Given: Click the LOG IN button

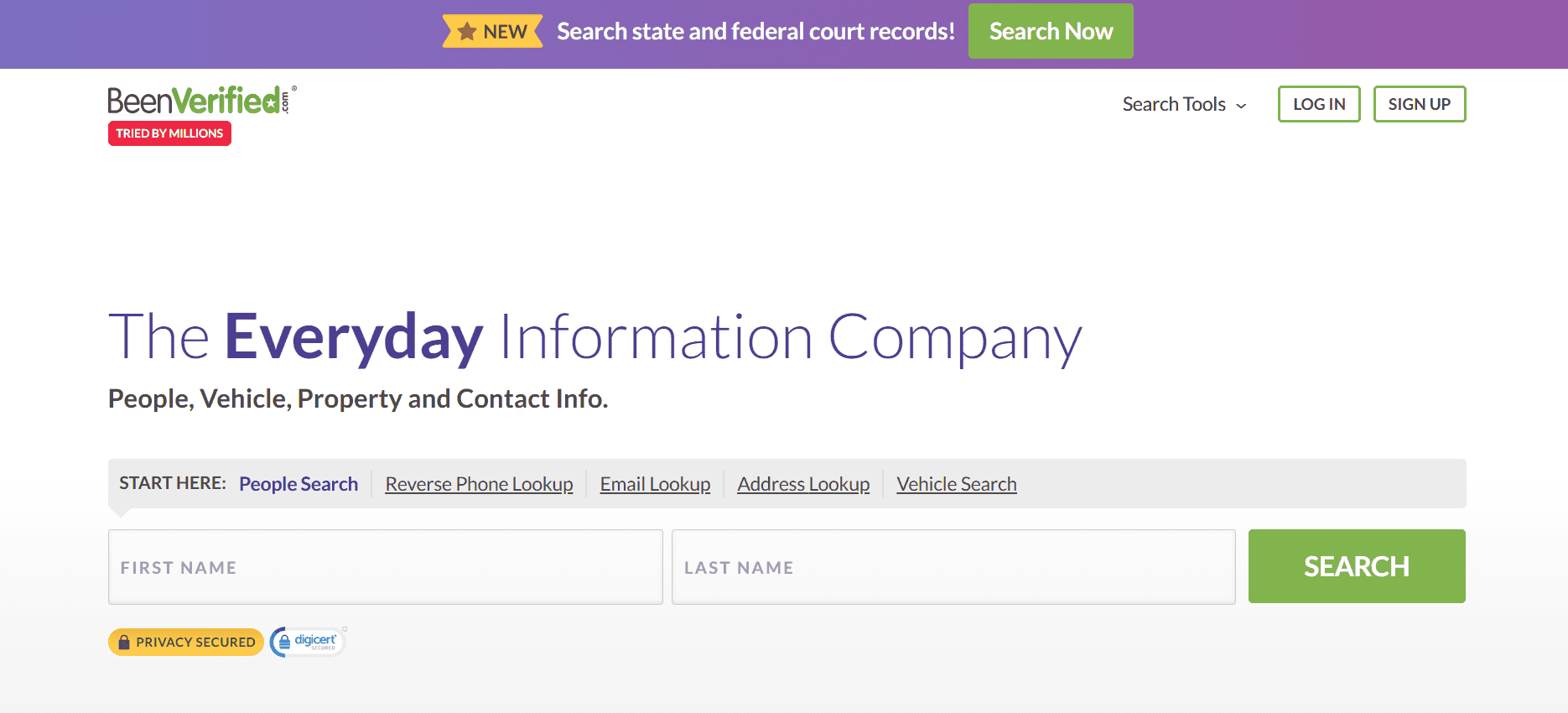Looking at the screenshot, I should coord(1318,104).
